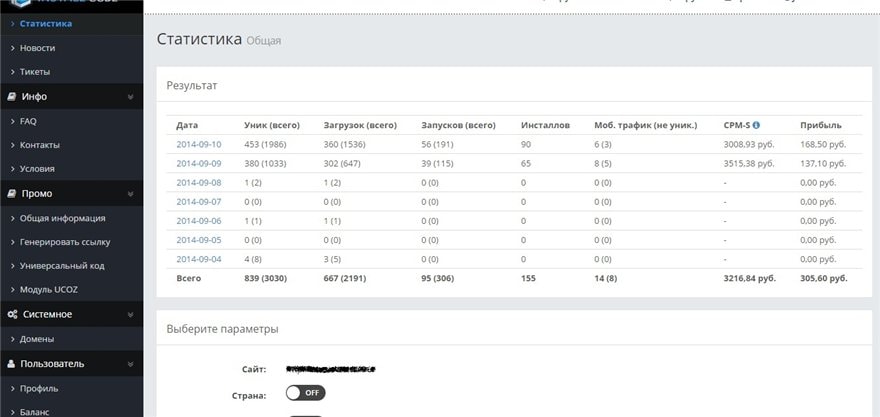Click the Системное gears icon

12,314
